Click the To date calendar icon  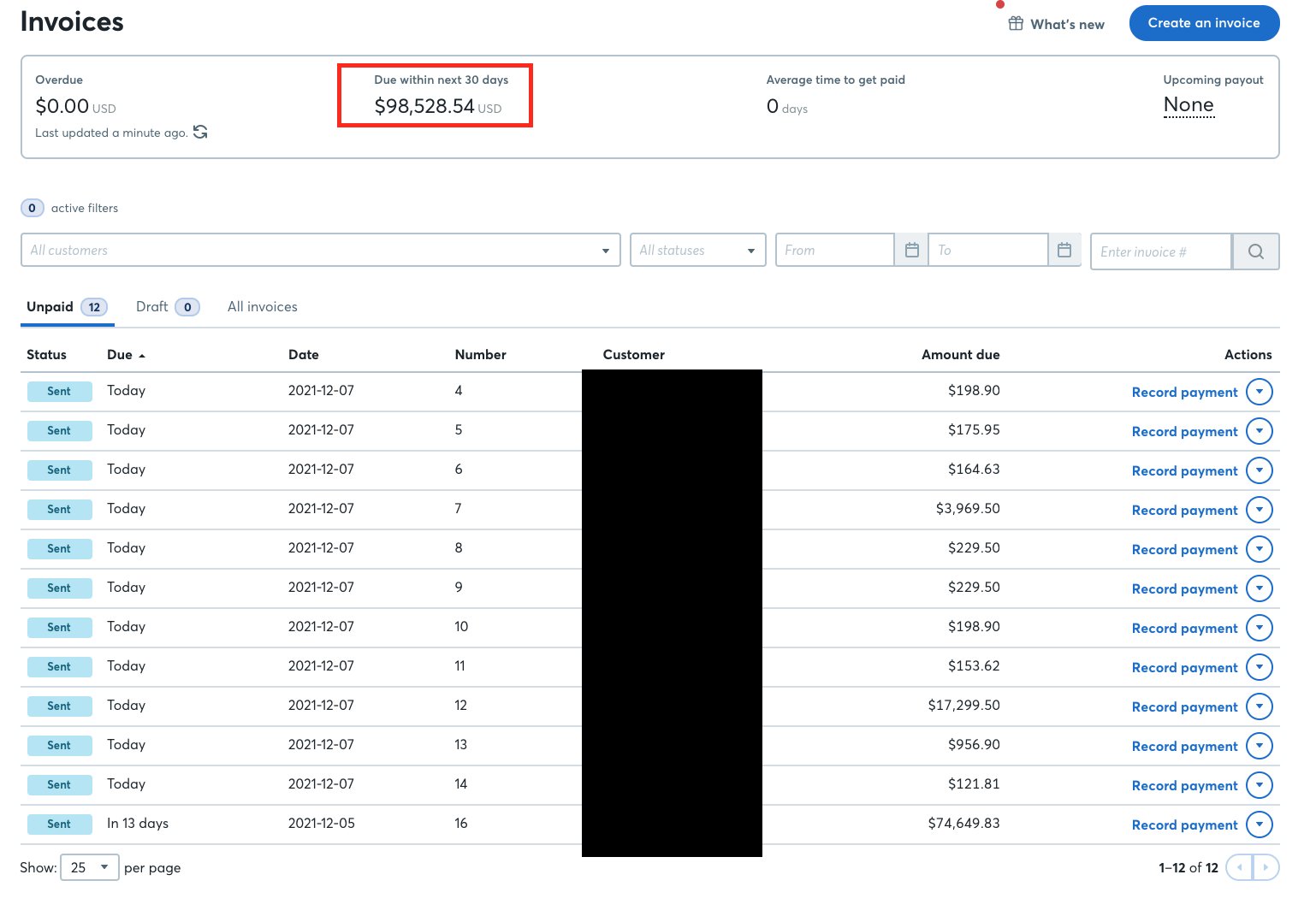pyautogui.click(x=1064, y=250)
